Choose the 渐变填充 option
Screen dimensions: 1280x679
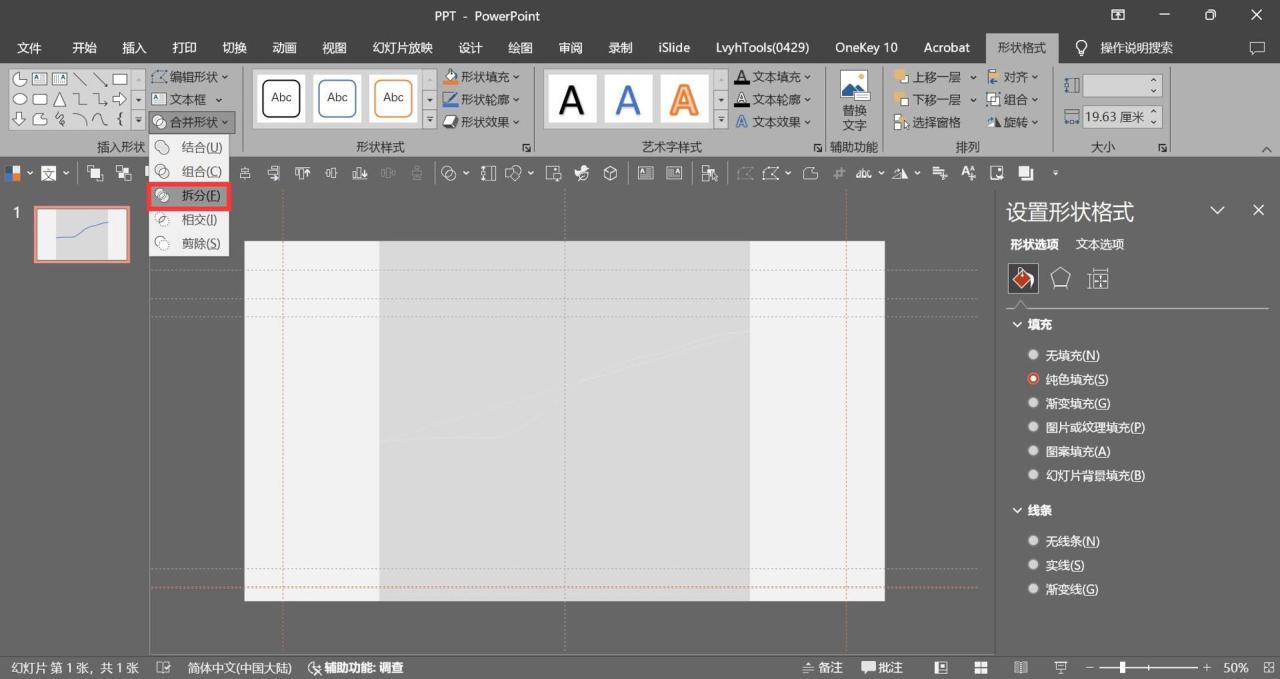coord(1033,403)
